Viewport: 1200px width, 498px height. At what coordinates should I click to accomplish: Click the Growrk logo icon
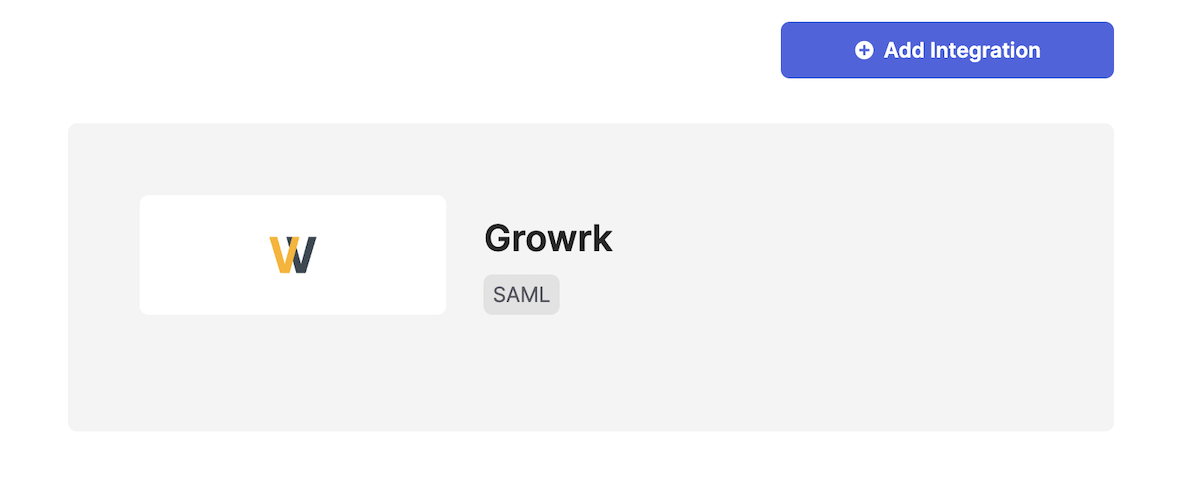[293, 255]
